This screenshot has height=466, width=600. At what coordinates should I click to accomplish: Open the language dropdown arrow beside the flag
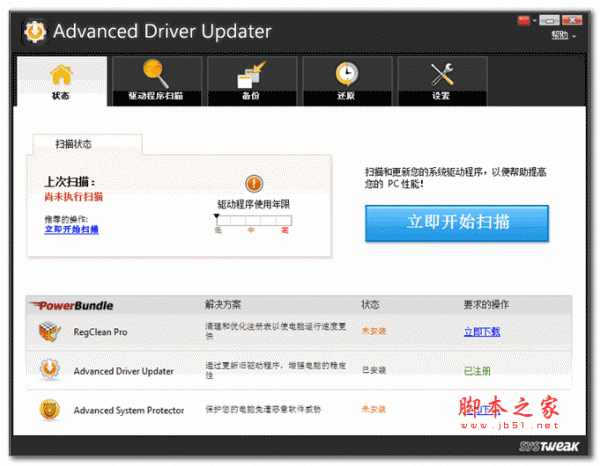pyautogui.click(x=535, y=21)
